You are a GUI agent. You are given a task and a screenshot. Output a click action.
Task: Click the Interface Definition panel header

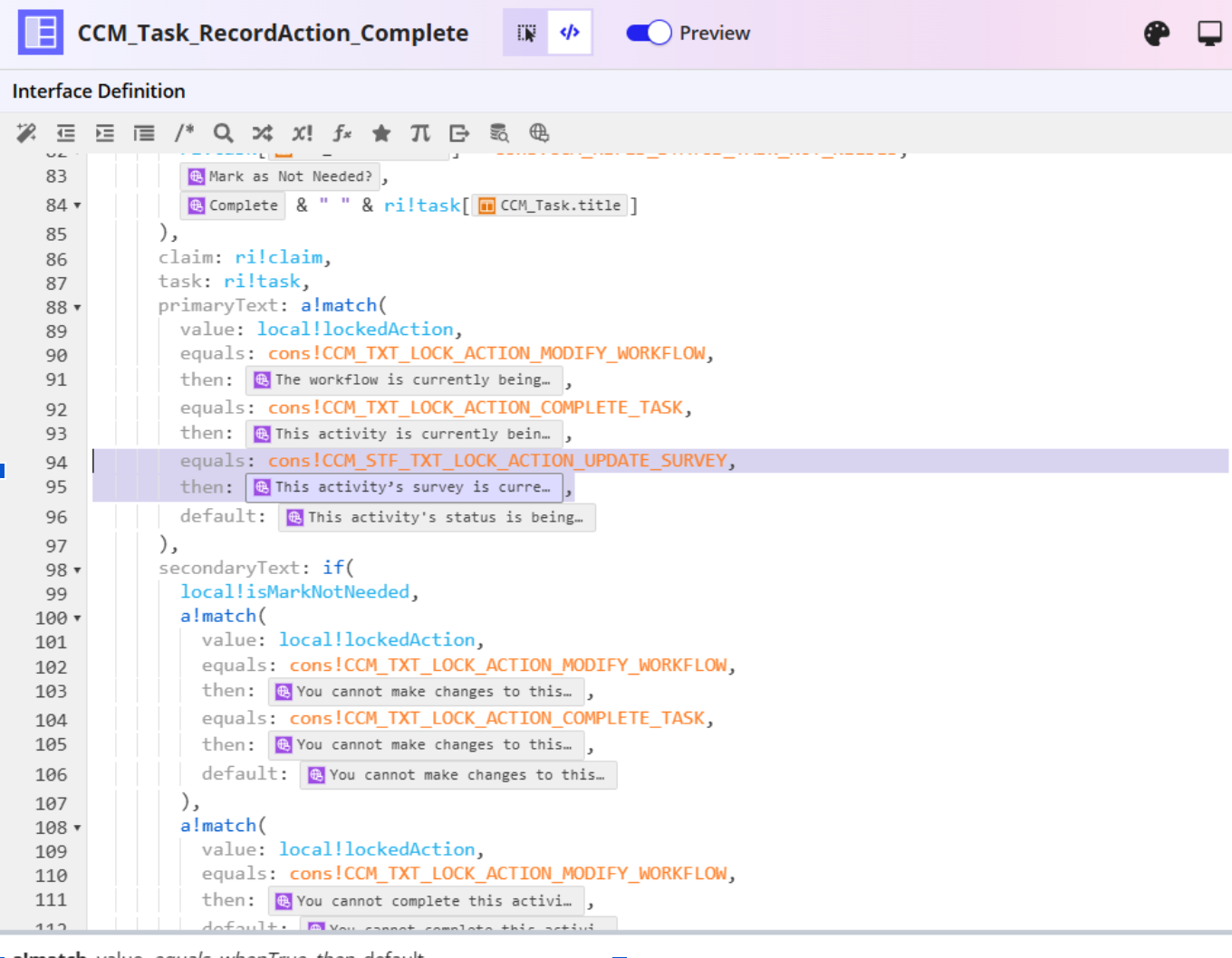click(x=99, y=91)
